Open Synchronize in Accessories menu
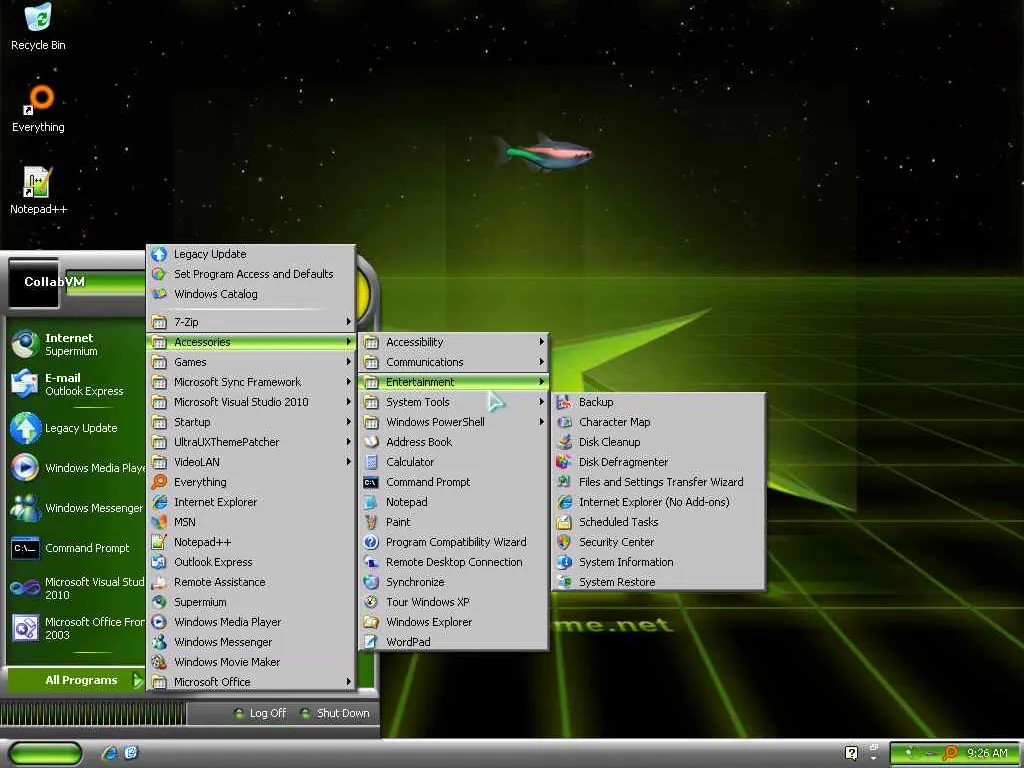The height and width of the screenshot is (768, 1024). pos(454,582)
